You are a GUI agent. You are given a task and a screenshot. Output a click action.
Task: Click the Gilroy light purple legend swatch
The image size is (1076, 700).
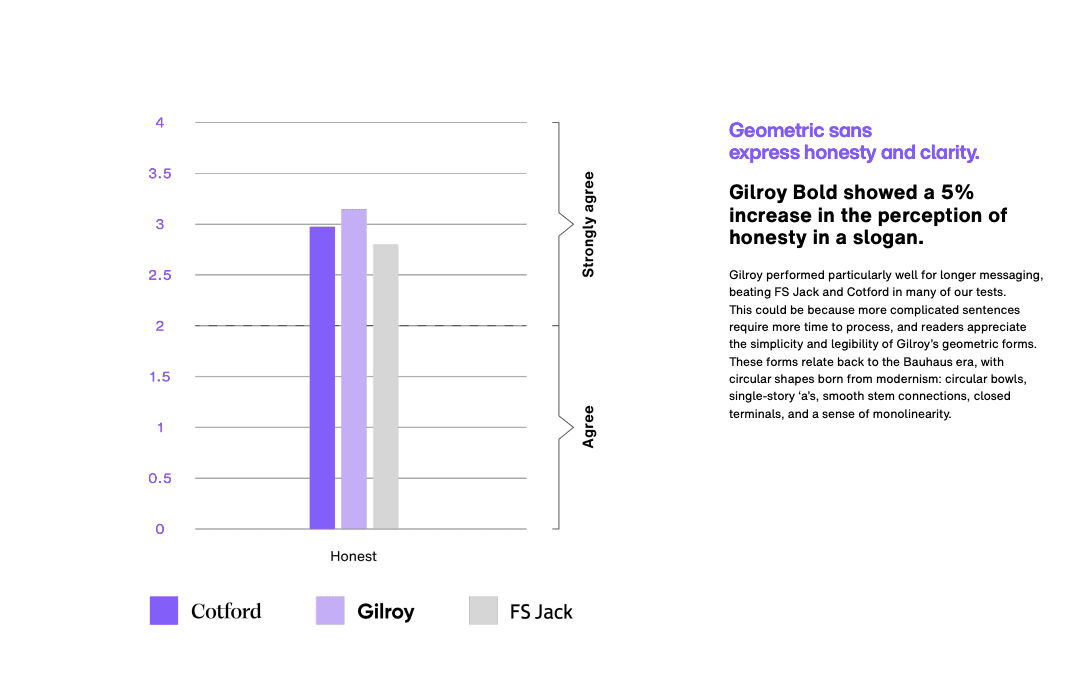[330, 611]
